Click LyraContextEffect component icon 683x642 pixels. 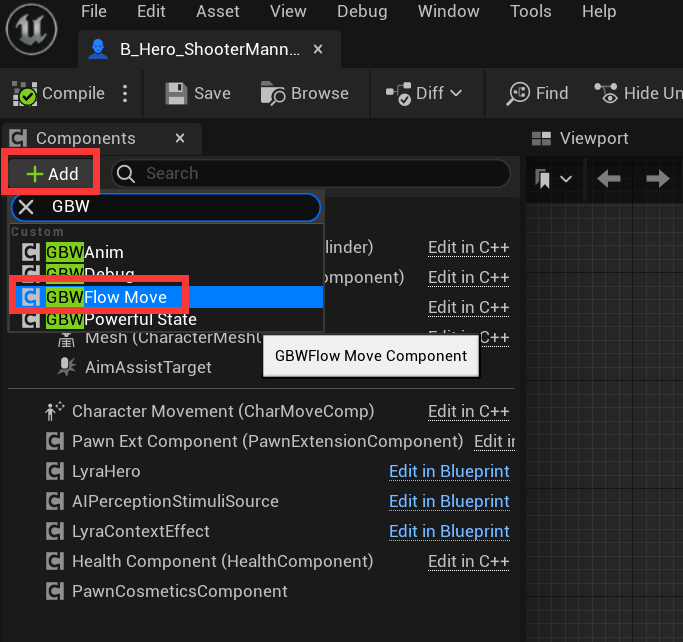click(55, 532)
